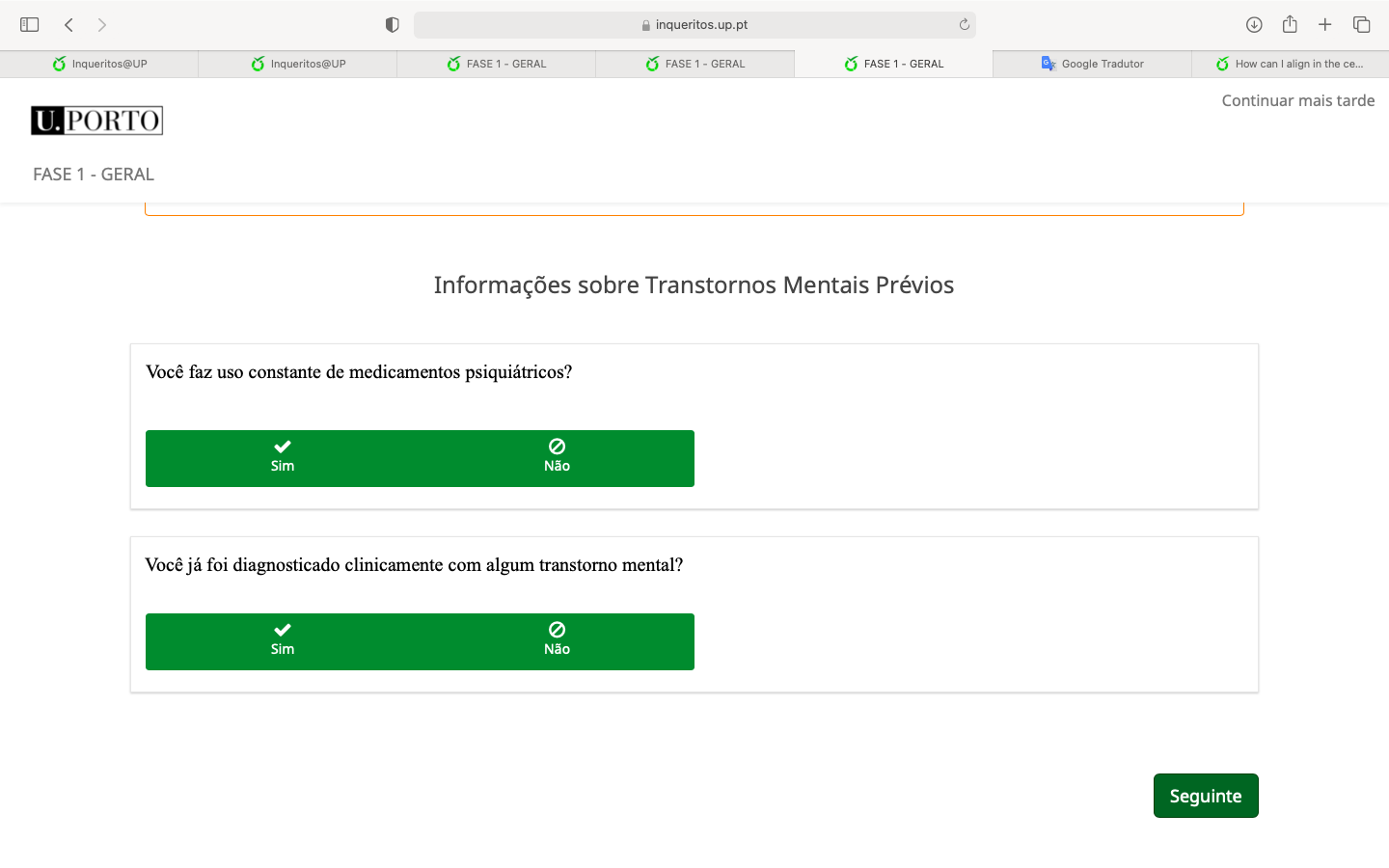The width and height of the screenshot is (1389, 868).
Task: Toggle the Safari sidebar icon
Action: [x=30, y=25]
